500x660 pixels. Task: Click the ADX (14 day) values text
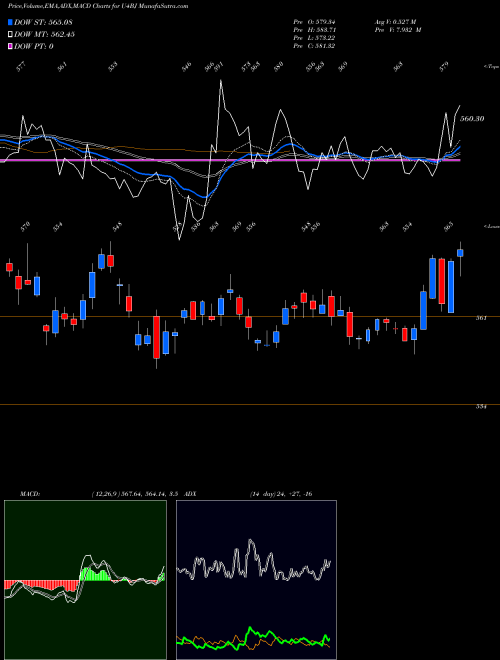pyautogui.click(x=280, y=494)
